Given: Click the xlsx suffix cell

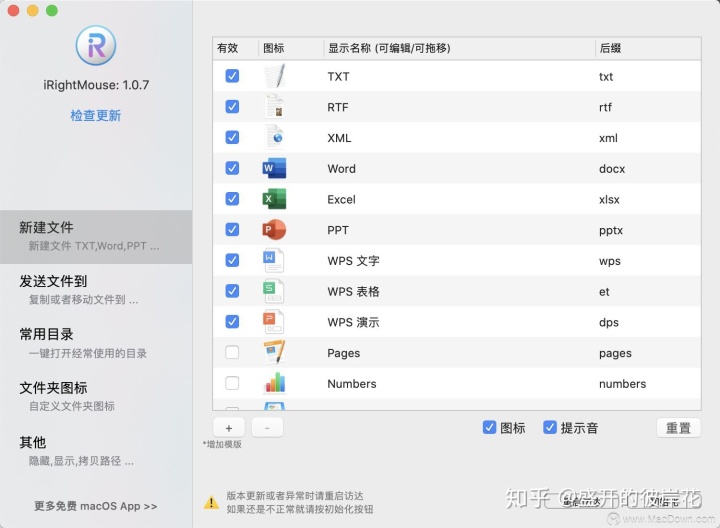Looking at the screenshot, I should (x=609, y=200).
